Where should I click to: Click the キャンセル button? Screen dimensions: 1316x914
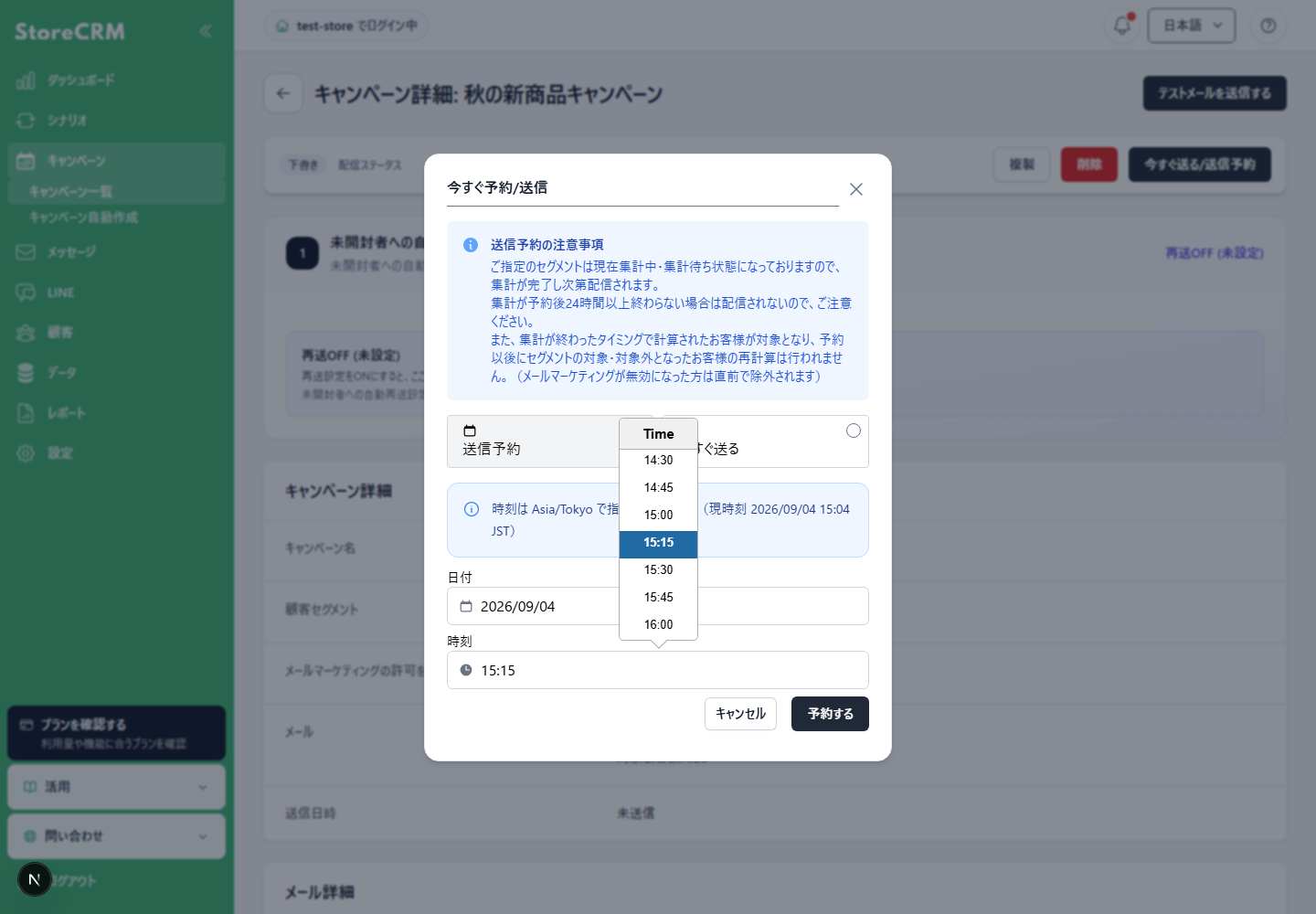point(740,714)
